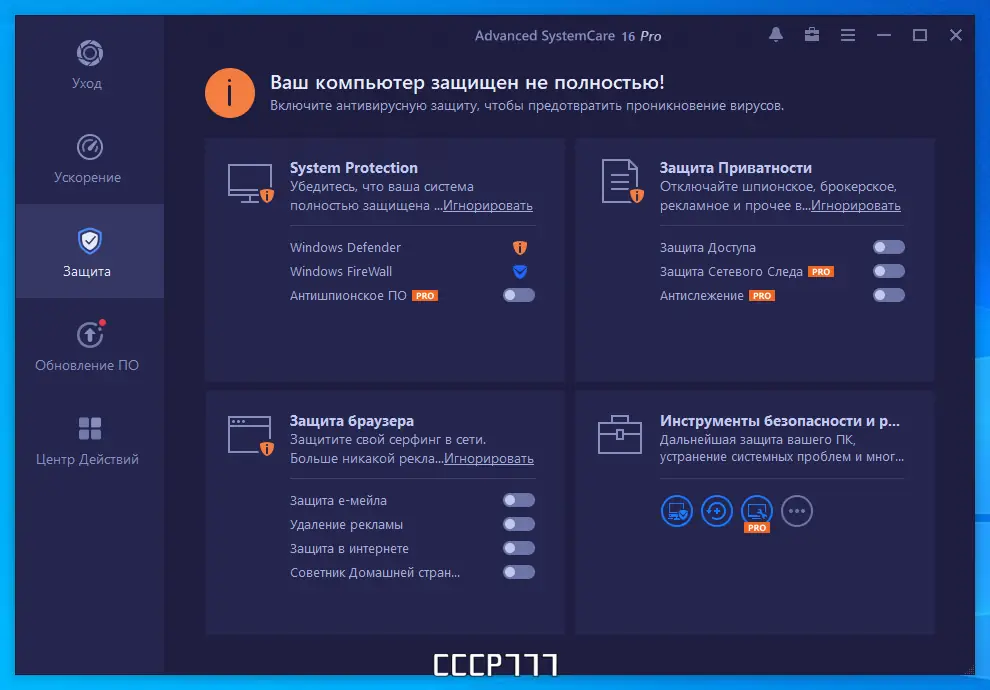
Task: Turn on Удаление рекламы switch
Action: (519, 525)
